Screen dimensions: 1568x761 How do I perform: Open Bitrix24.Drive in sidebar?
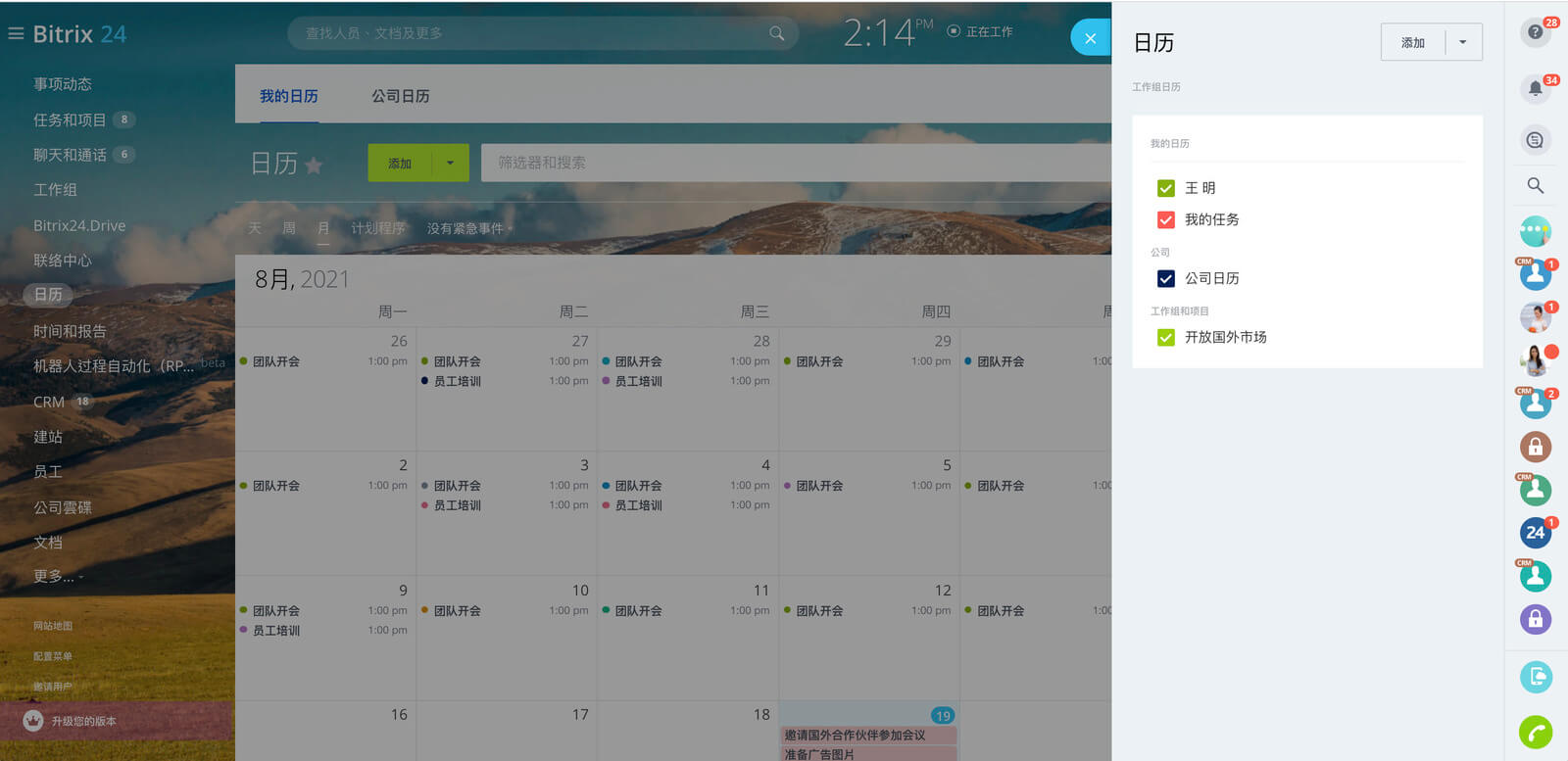coord(79,225)
